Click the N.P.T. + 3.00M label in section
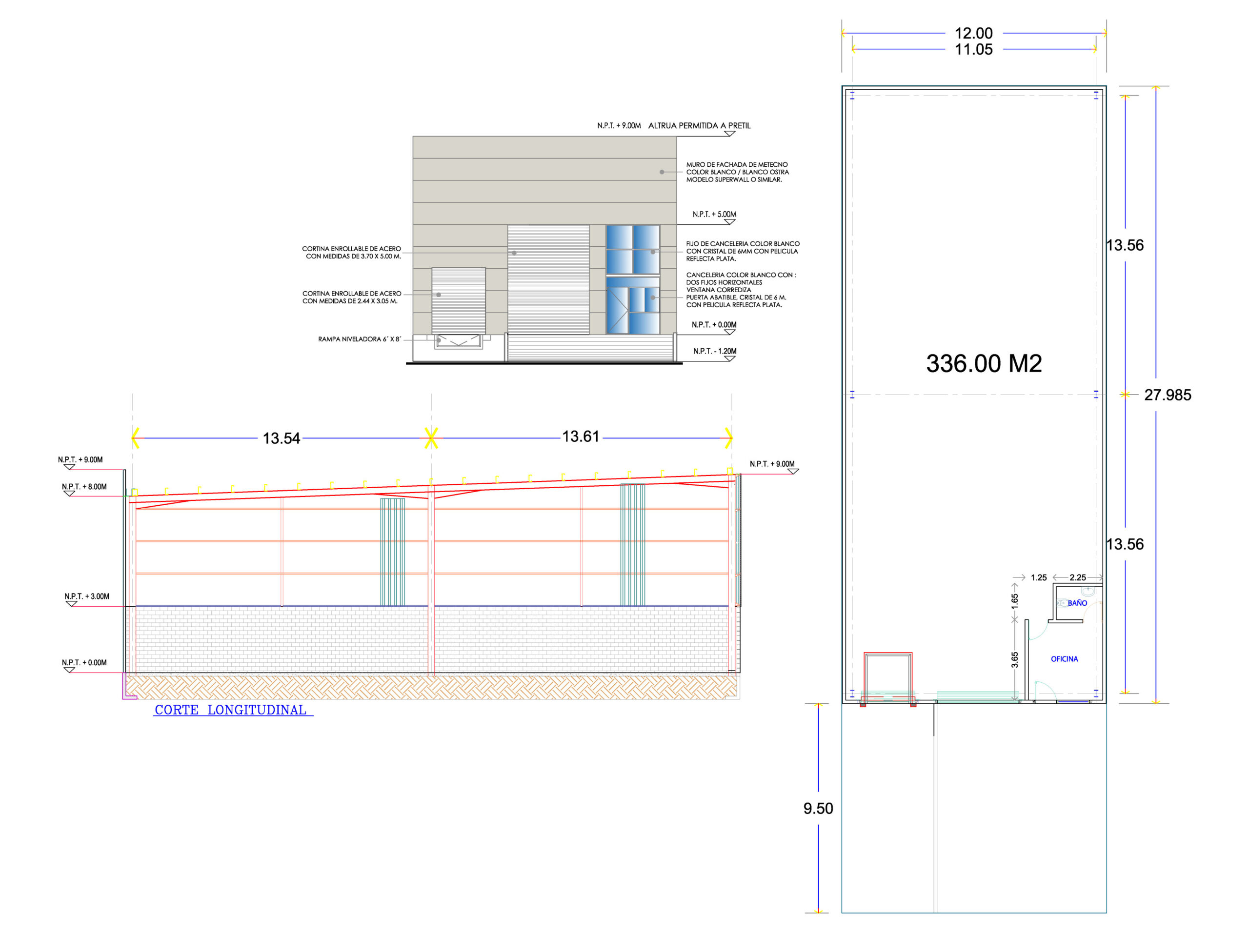 [x=87, y=596]
